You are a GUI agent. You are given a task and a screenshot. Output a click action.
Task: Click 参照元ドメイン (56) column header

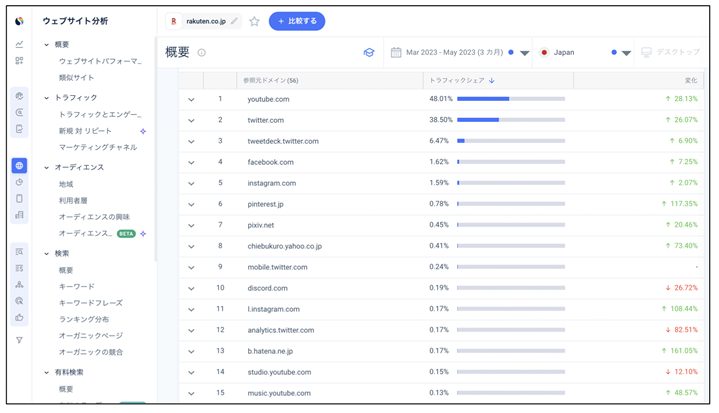271,81
